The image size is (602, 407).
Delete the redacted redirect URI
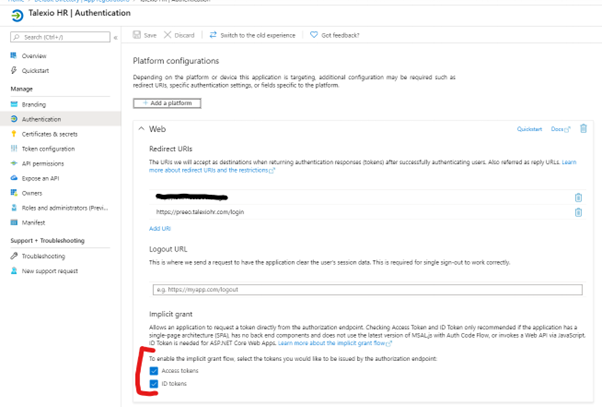(x=578, y=197)
